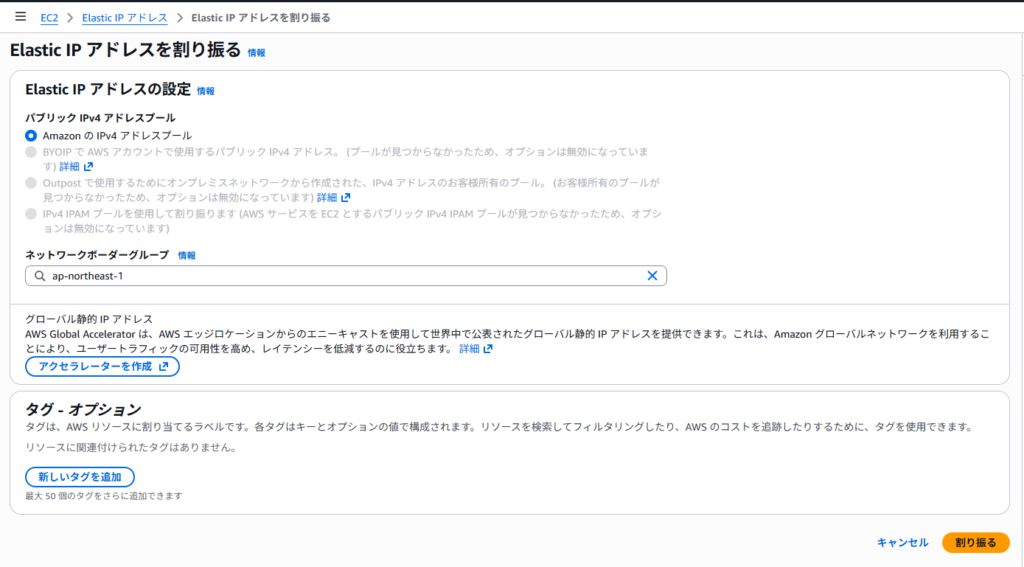
Task: Go to EC2 in the breadcrumb
Action: tap(49, 18)
